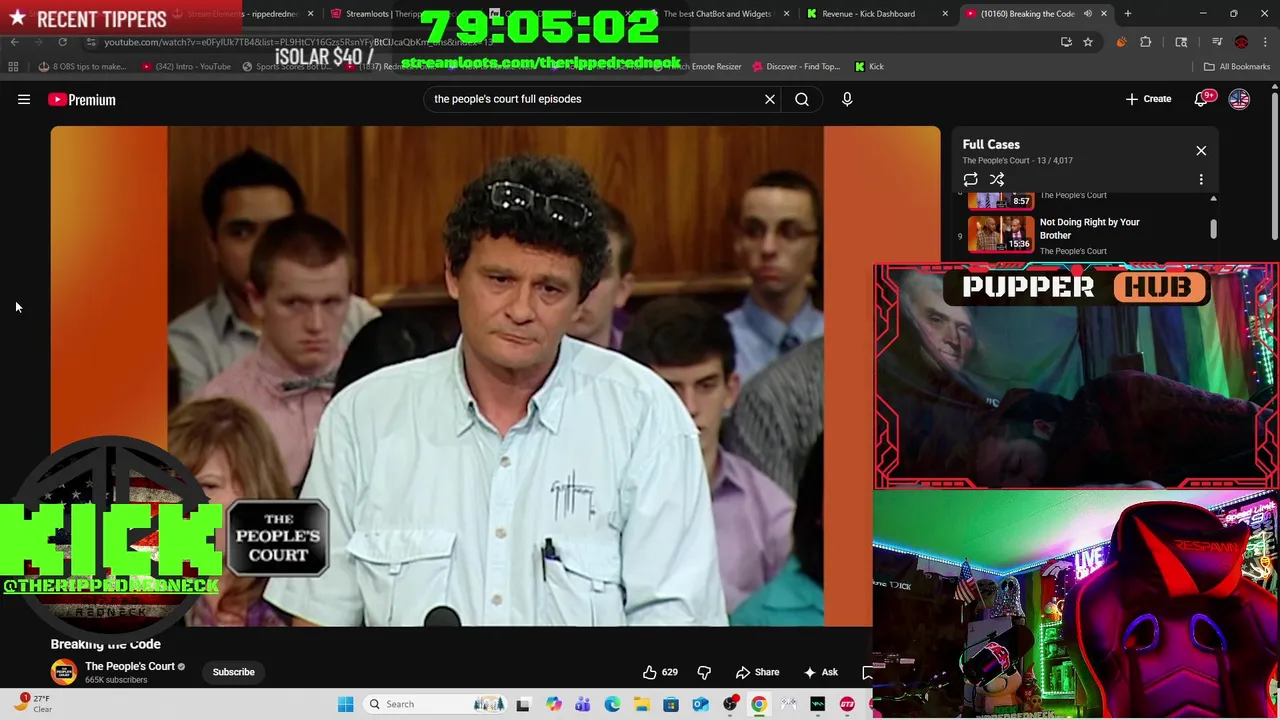Launch Copilot from the taskbar
This screenshot has height=720, width=1280.
553,704
